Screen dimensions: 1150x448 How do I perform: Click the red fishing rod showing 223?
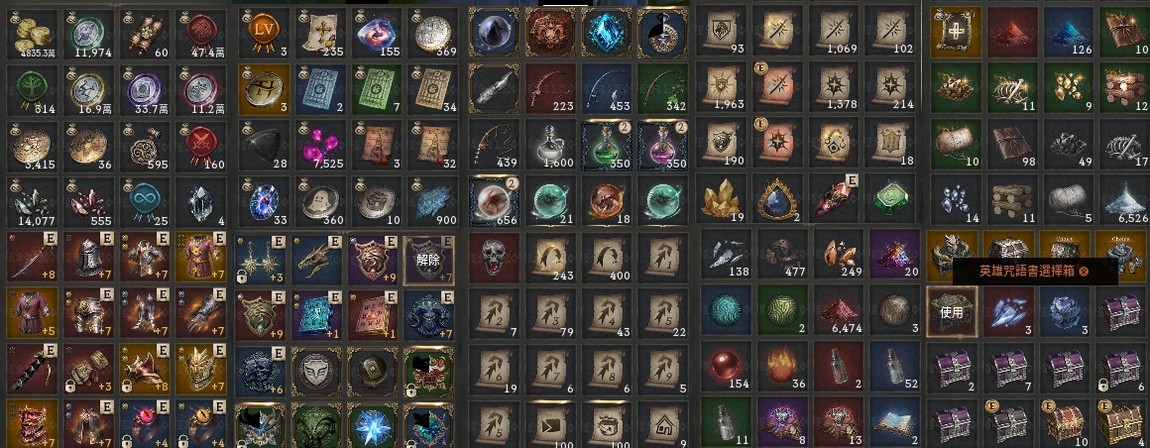coord(550,89)
